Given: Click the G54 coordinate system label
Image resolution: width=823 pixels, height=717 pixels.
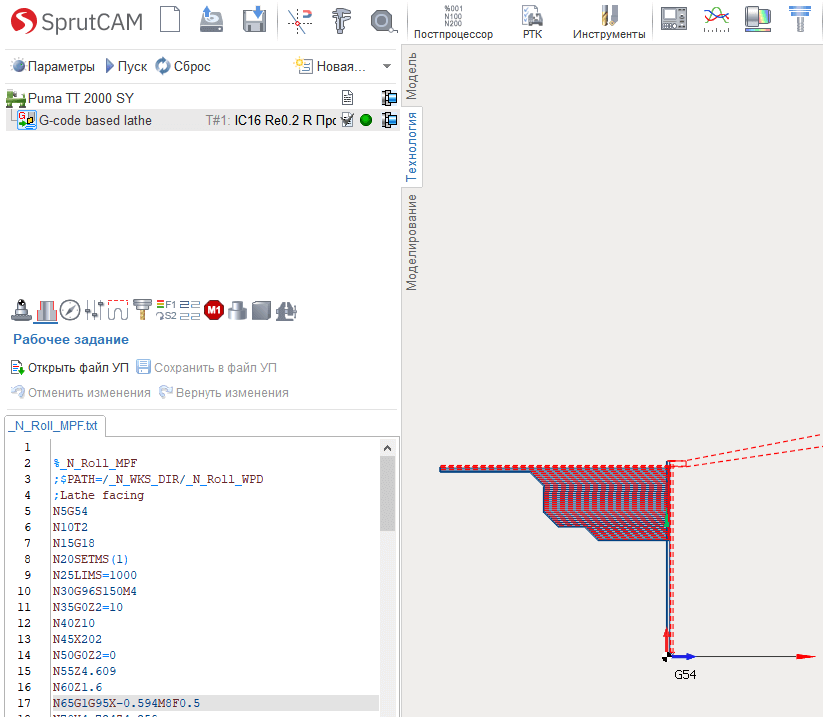Looking at the screenshot, I should [685, 674].
